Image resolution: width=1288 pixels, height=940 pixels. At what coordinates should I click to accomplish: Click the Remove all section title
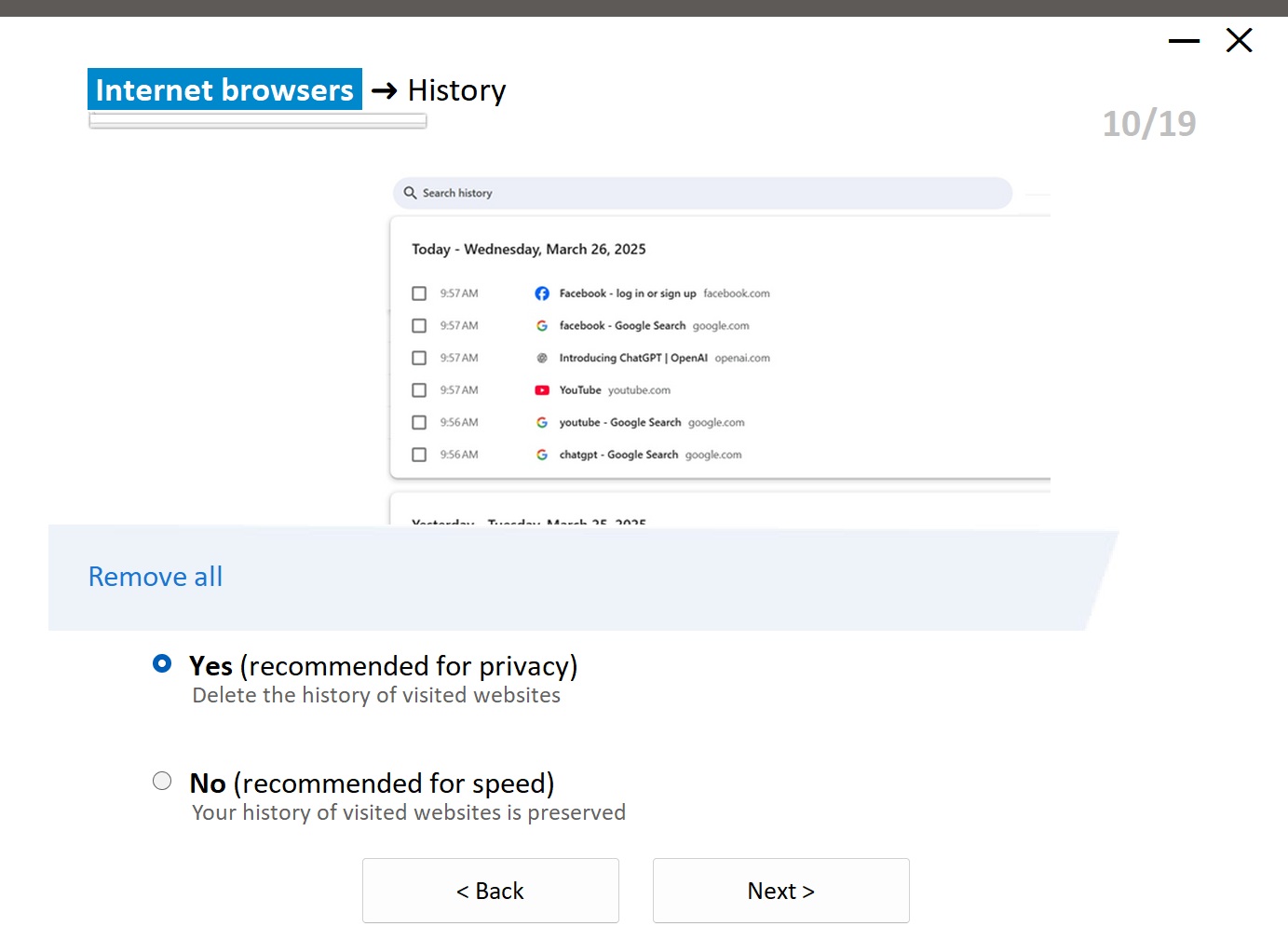click(x=156, y=577)
